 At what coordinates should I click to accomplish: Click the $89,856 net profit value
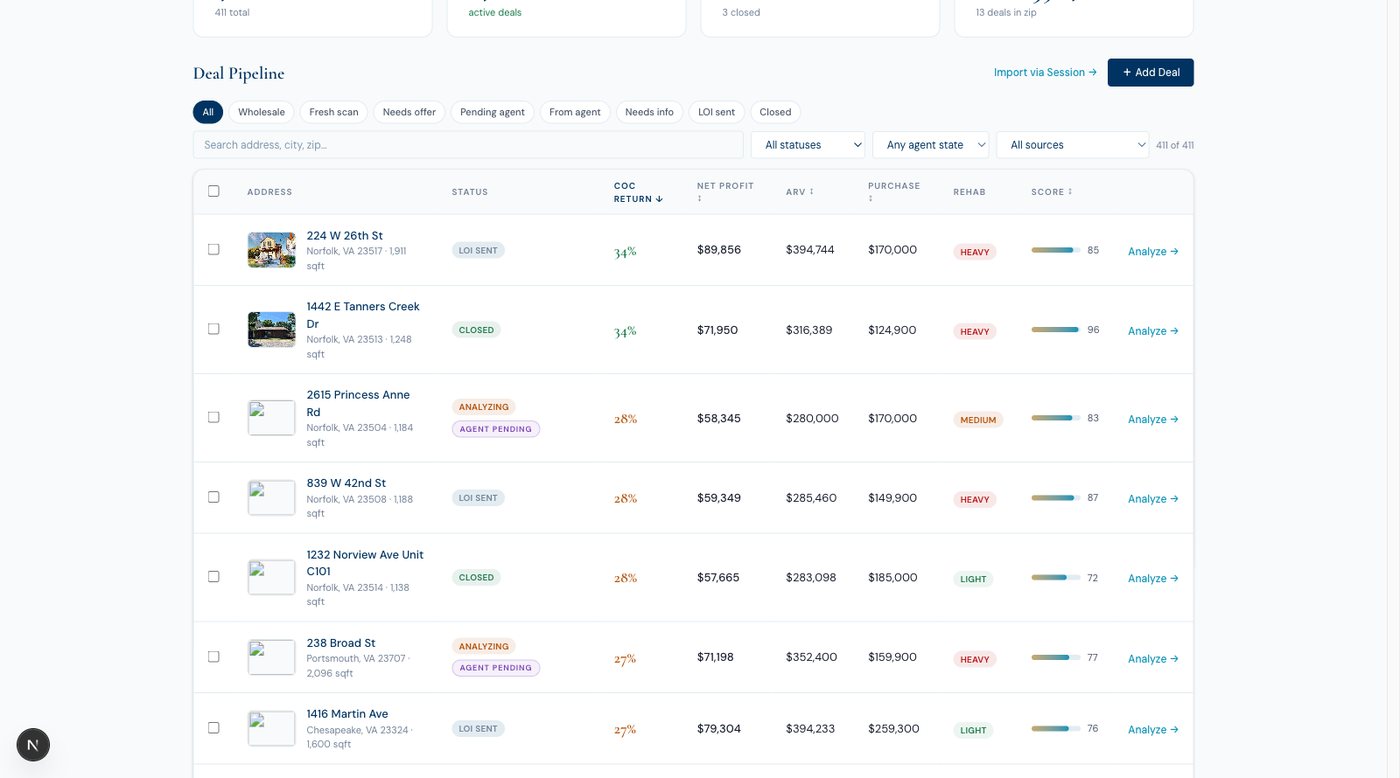tap(719, 250)
